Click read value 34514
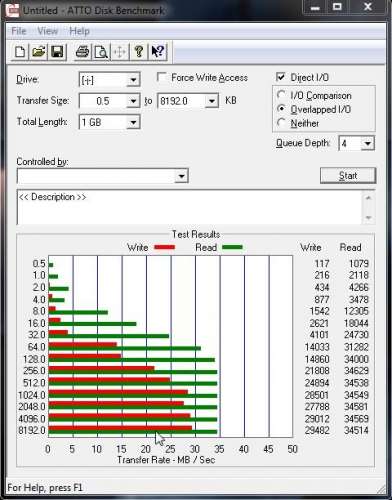The image size is (392, 500). coord(356,430)
